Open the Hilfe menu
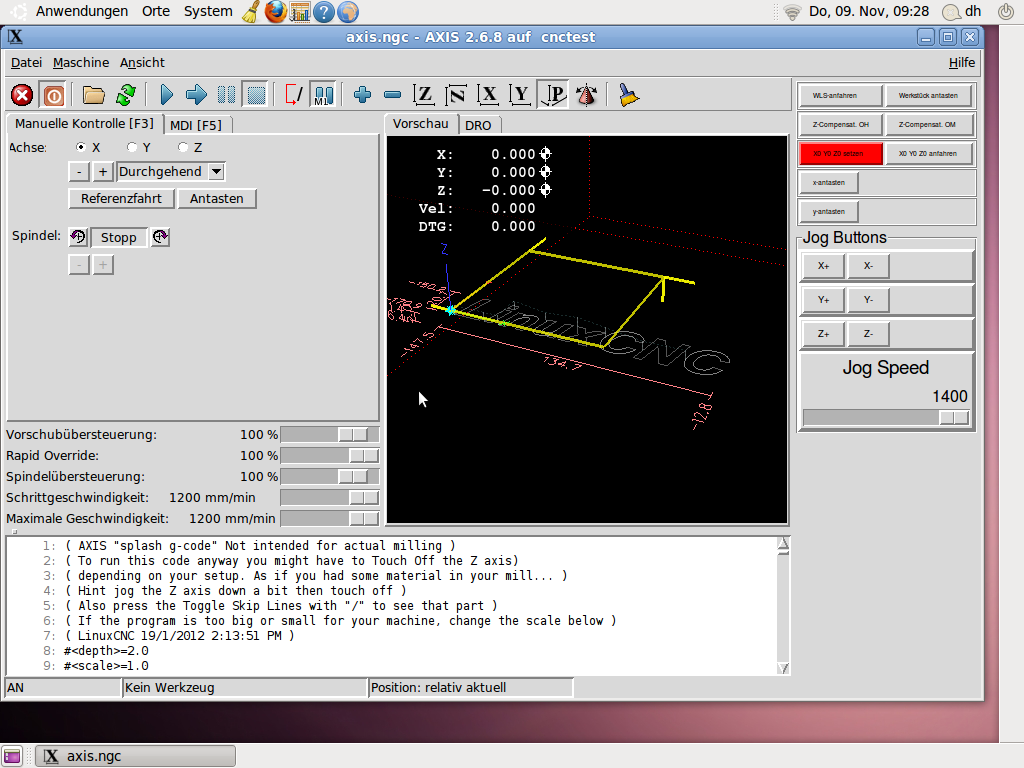Viewport: 1024px width, 768px height. [x=961, y=63]
